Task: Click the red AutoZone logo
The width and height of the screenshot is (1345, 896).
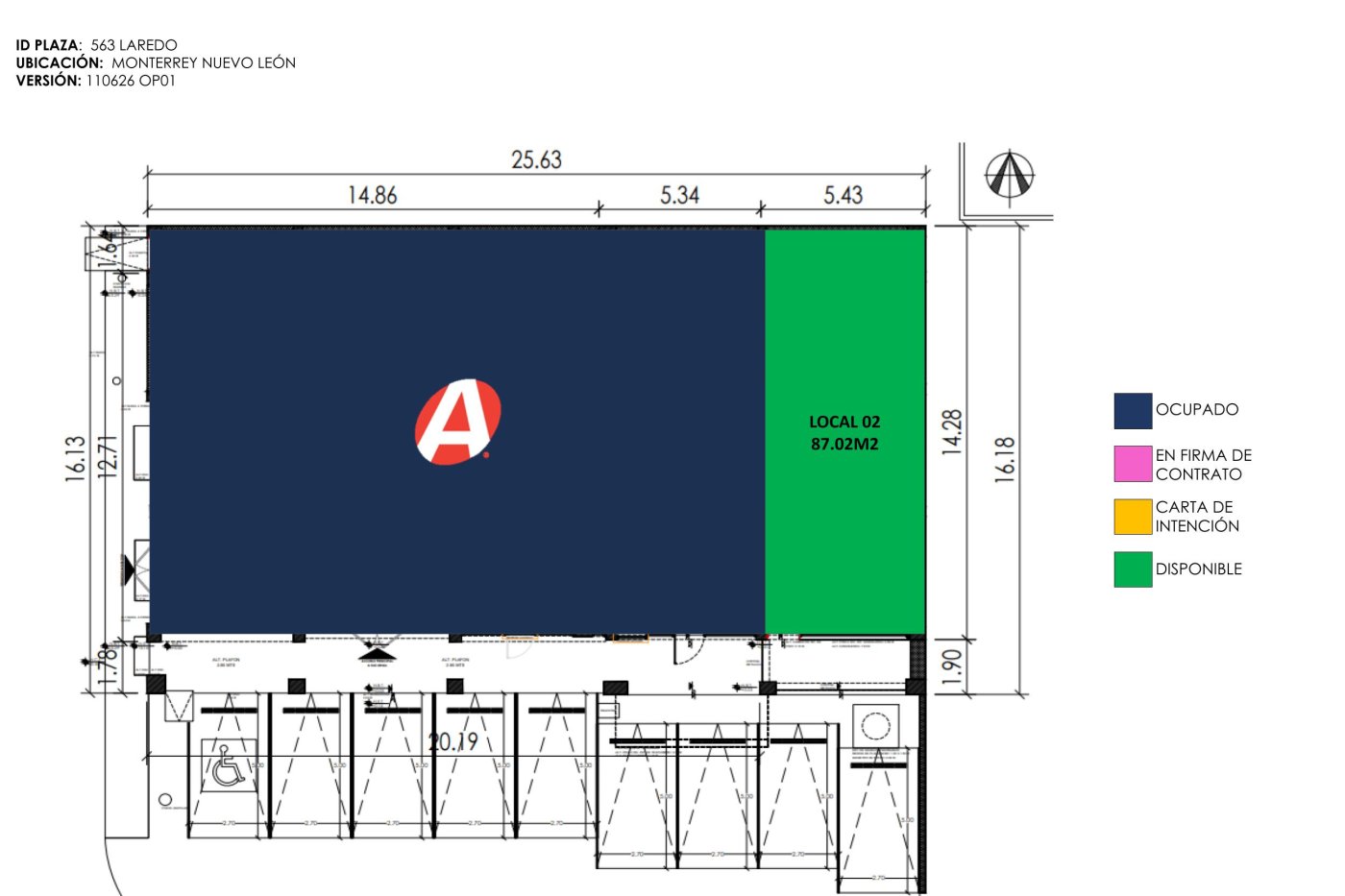Action: (458, 422)
